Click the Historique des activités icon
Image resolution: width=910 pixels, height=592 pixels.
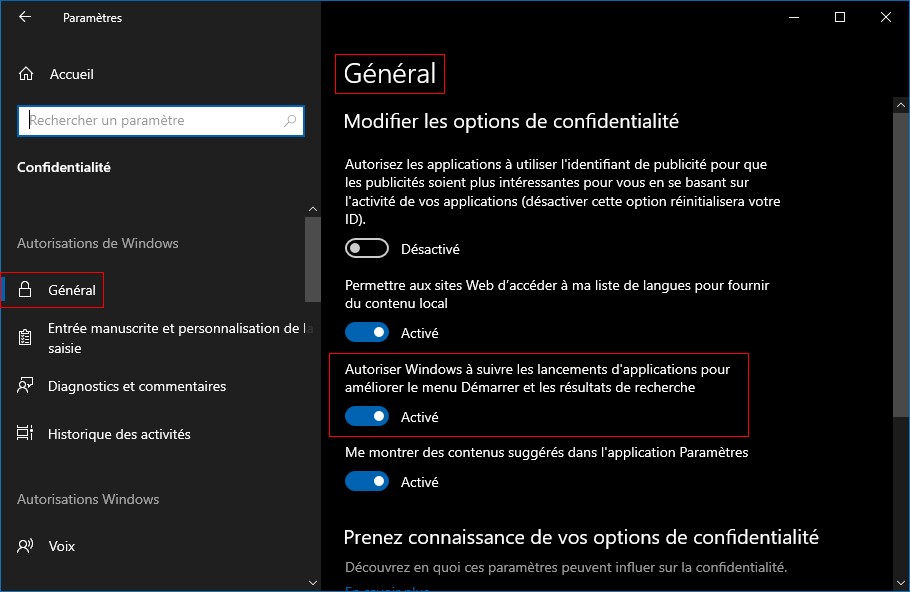(27, 434)
